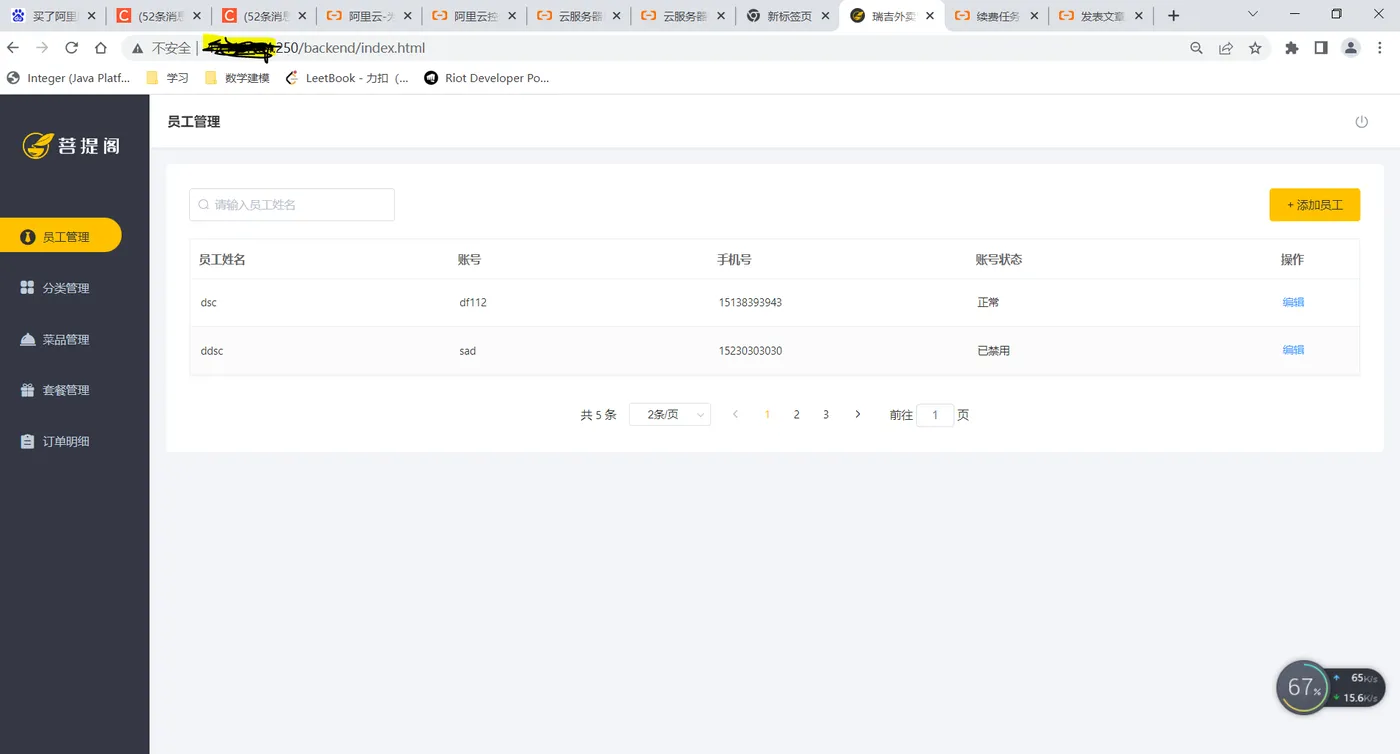
Task: Switch to the 新标签页 tab
Action: pyautogui.click(x=788, y=16)
